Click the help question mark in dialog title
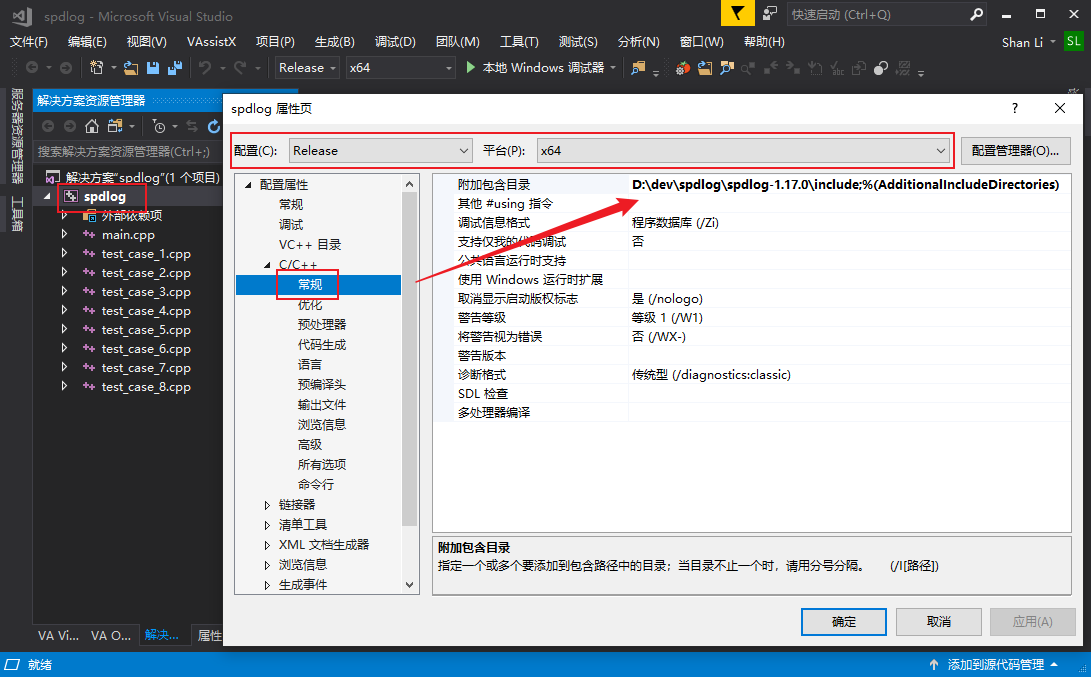Viewport: 1091px width, 677px height. click(x=1015, y=108)
